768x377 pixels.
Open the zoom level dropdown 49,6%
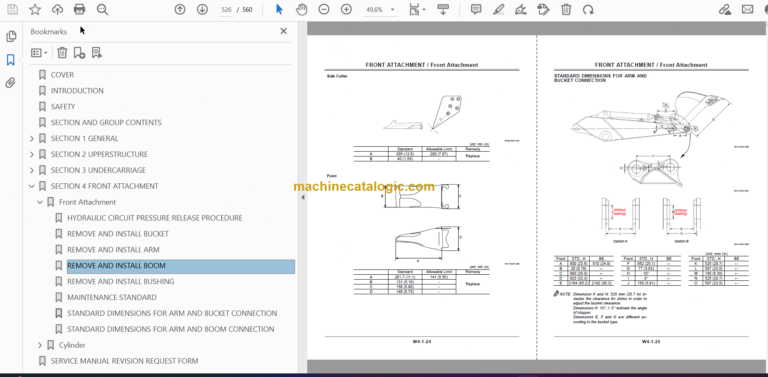(381, 9)
